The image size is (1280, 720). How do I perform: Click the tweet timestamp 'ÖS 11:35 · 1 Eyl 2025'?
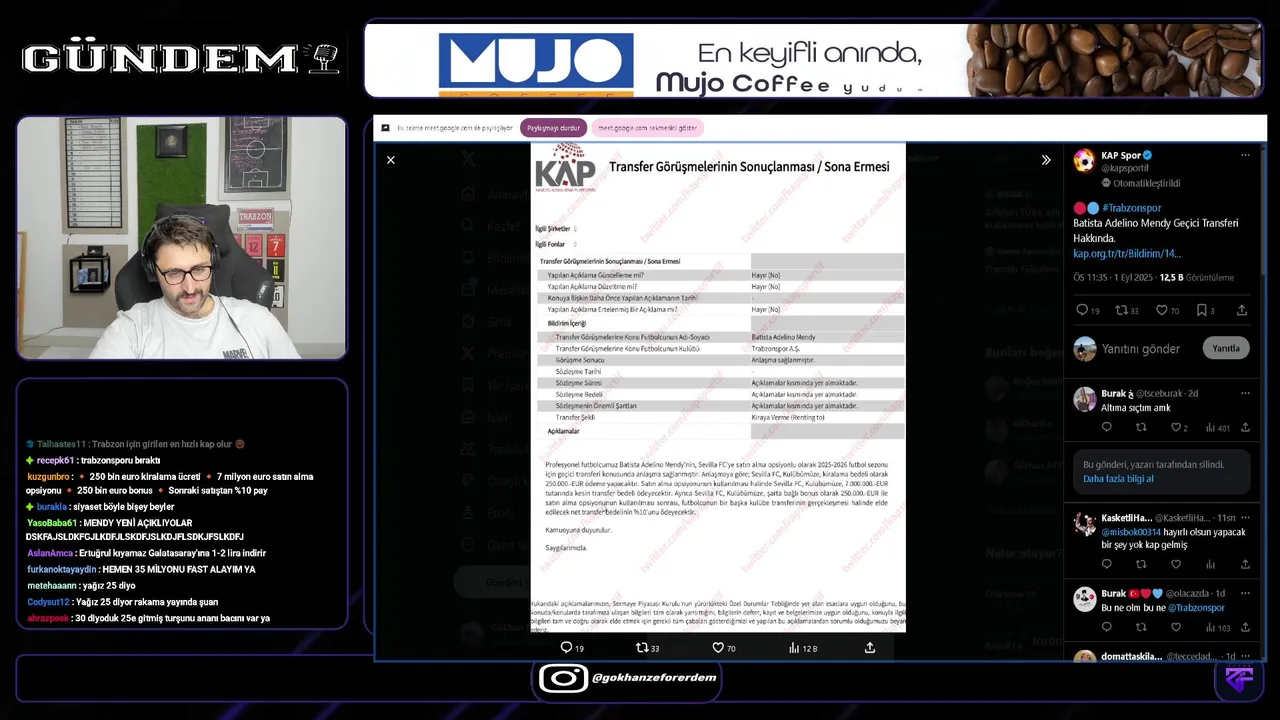click(1113, 277)
